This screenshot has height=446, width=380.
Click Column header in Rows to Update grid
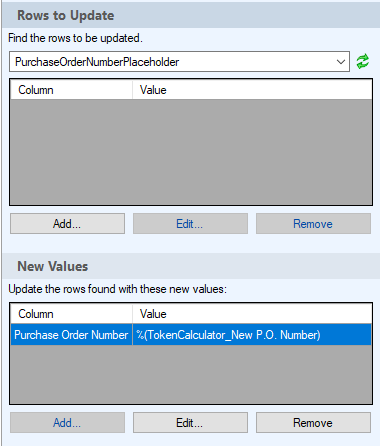(x=71, y=90)
